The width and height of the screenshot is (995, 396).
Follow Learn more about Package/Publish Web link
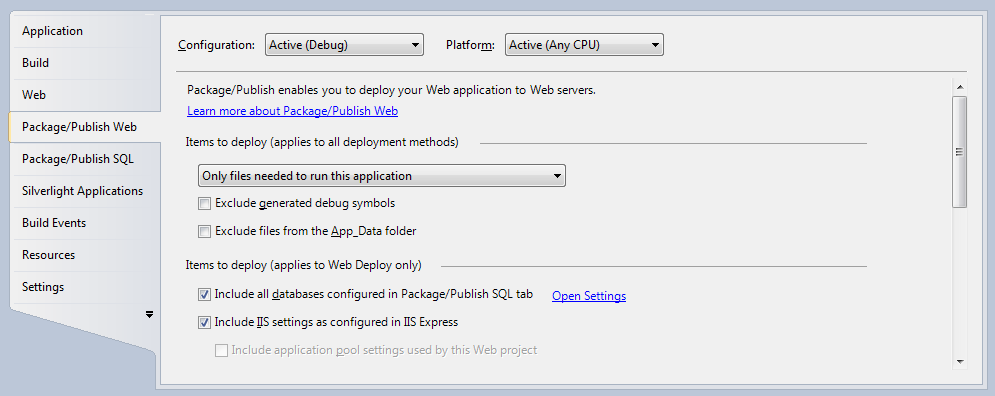293,111
